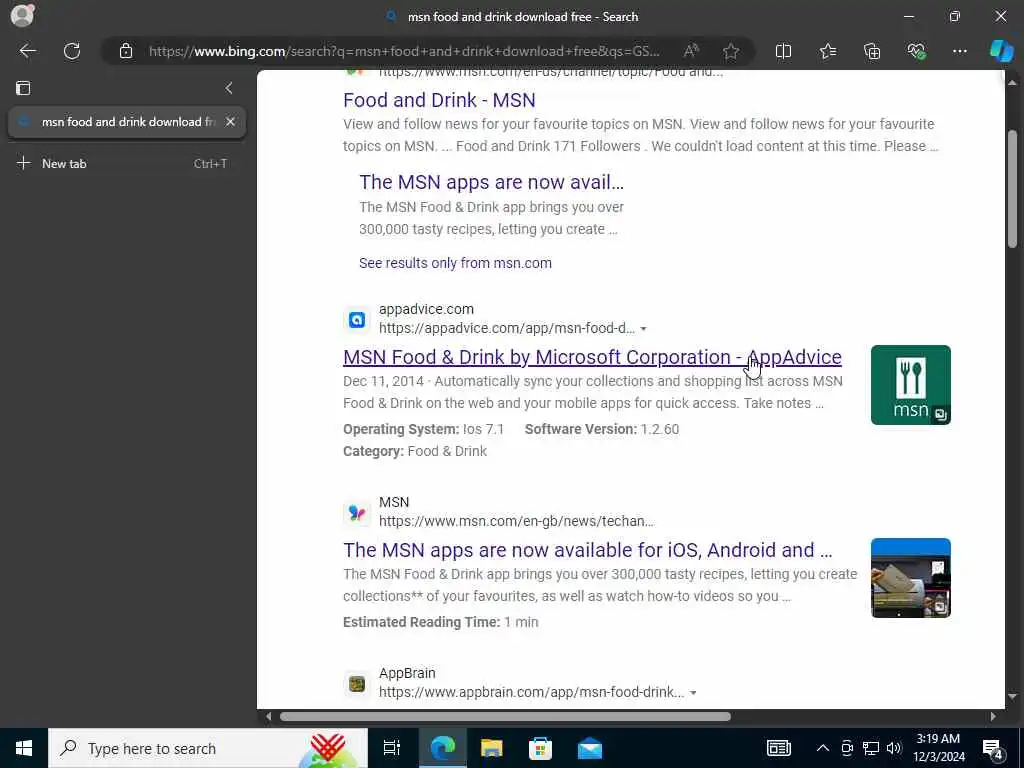This screenshot has width=1024, height=768.
Task: Click the horizontal scrollbar thumb
Action: point(505,716)
